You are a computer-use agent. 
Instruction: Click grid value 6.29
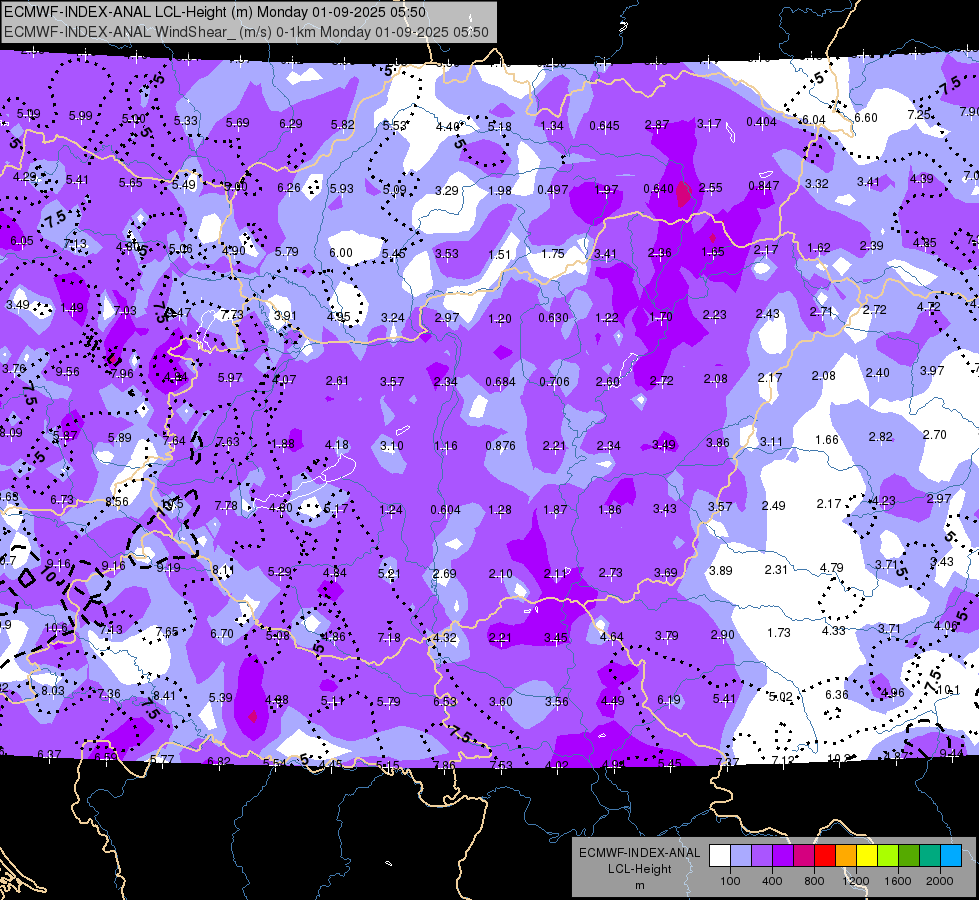tap(290, 124)
